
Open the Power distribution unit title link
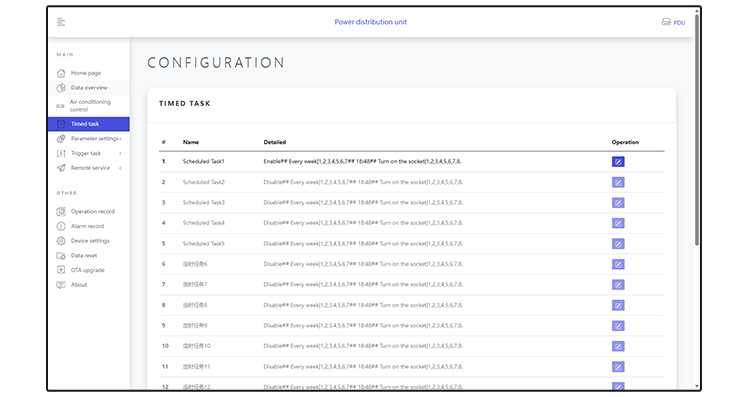pyautogui.click(x=371, y=22)
